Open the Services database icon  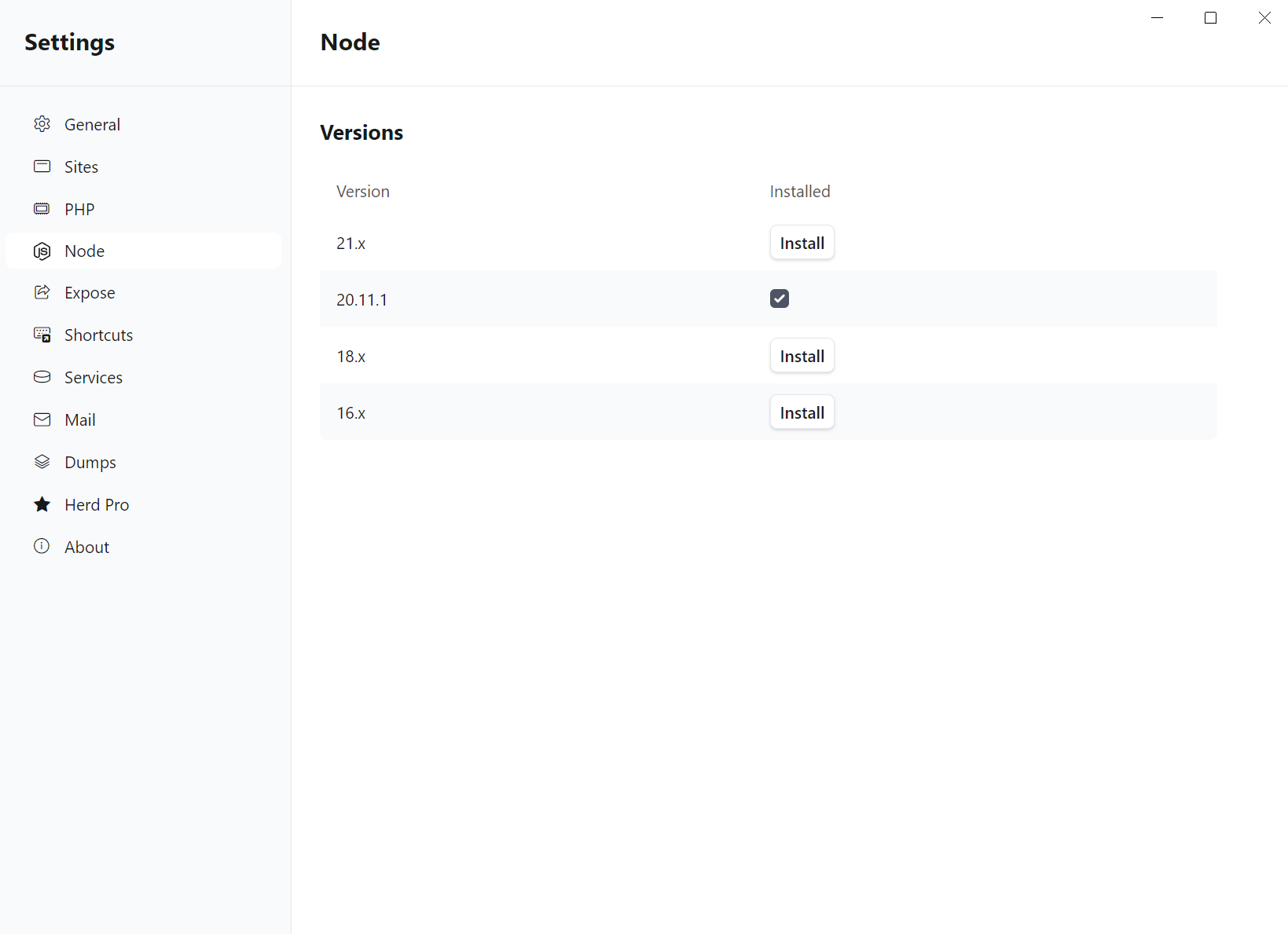tap(42, 377)
